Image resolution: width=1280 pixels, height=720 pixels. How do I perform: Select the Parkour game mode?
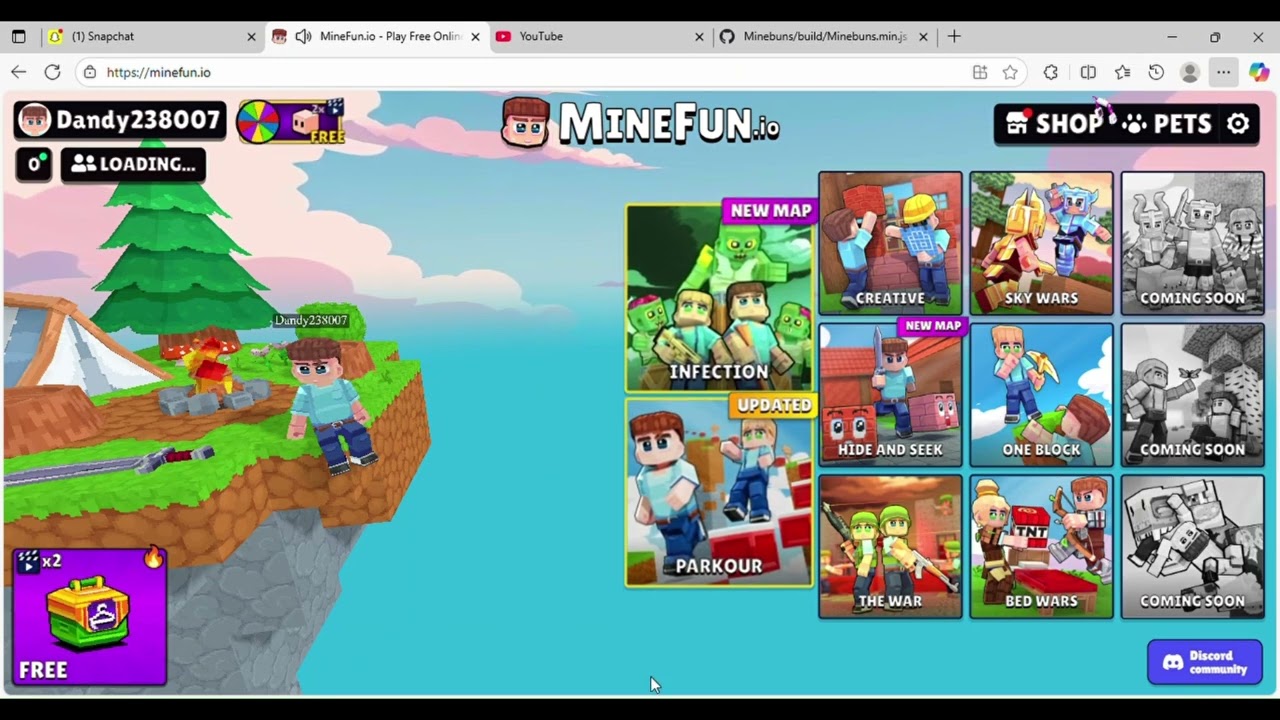[x=719, y=492]
